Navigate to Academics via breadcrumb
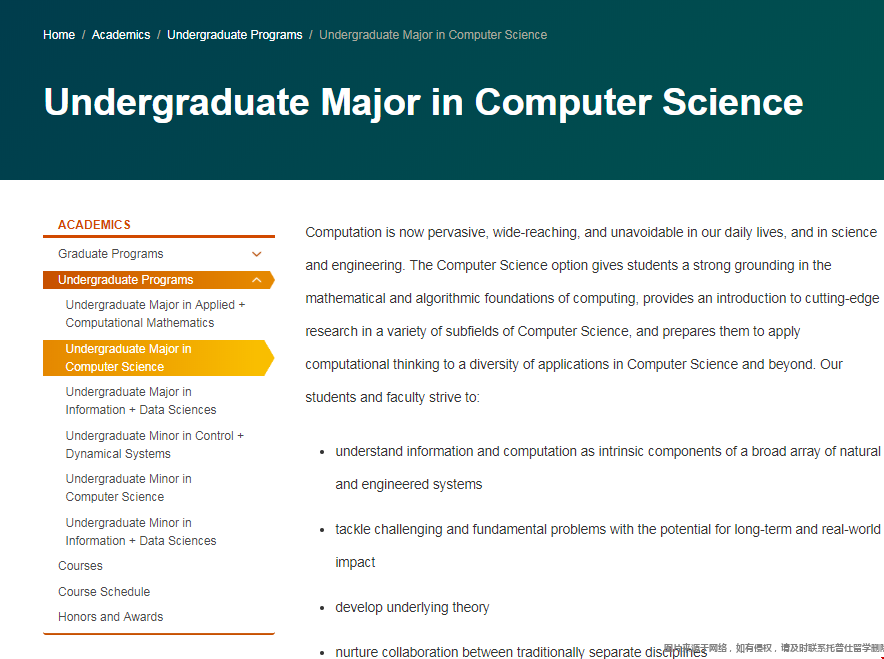 120,34
